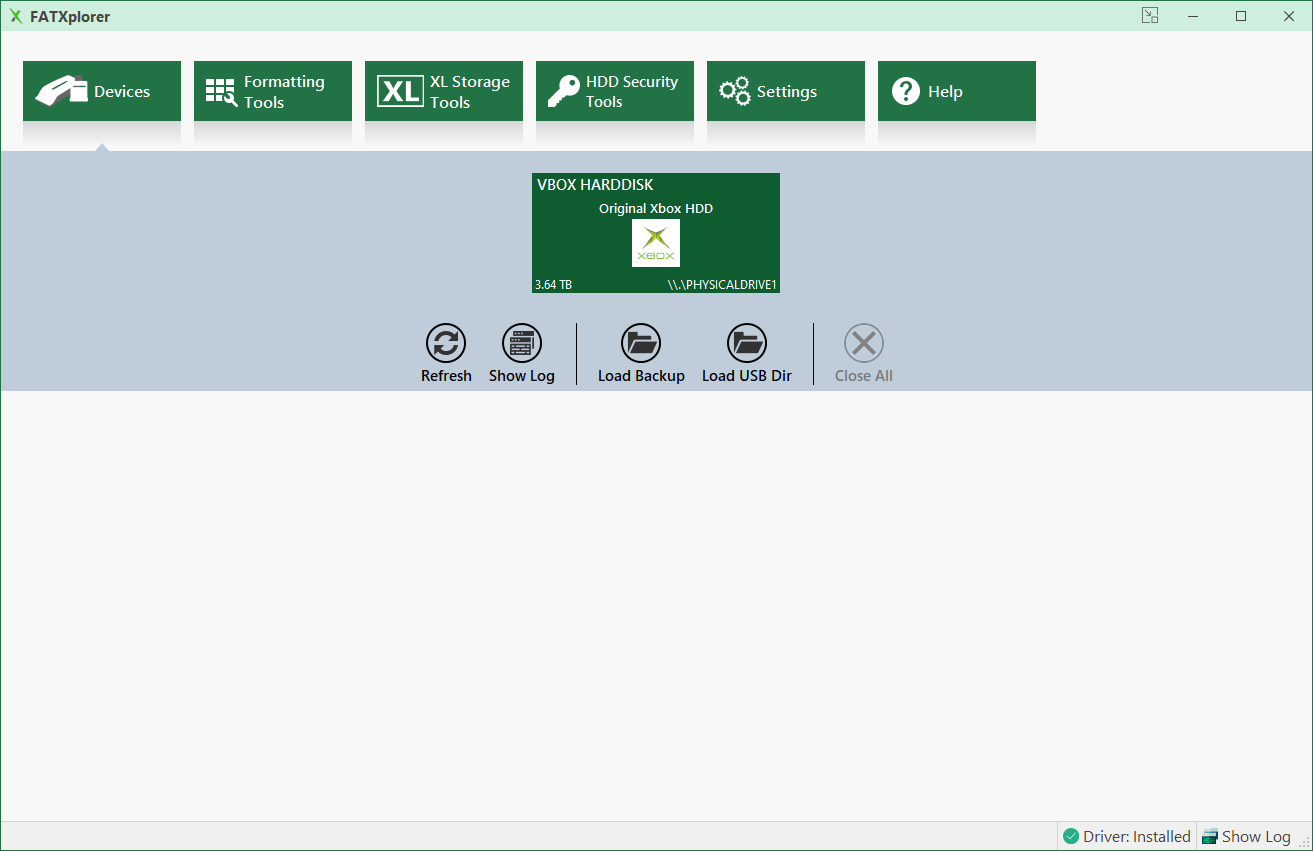Click the Driver: Installed status indicator
Screen dimensions: 1313x851
click(x=1127, y=836)
